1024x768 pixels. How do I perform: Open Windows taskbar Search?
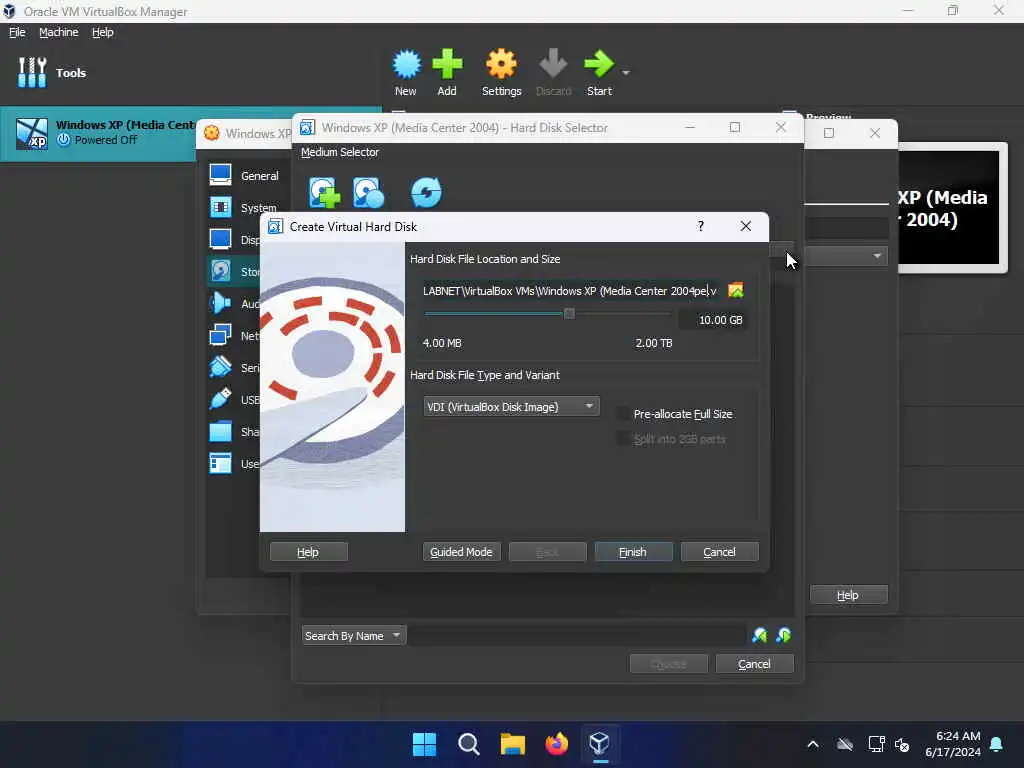(x=468, y=744)
